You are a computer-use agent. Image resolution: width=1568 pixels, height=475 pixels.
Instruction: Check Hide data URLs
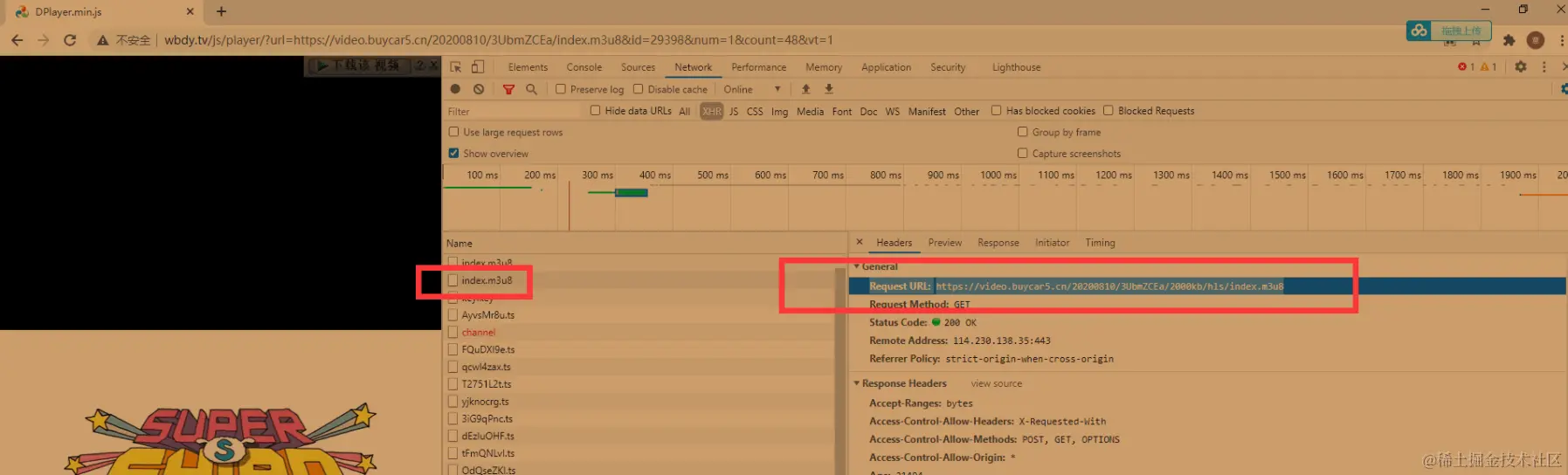pyautogui.click(x=595, y=111)
